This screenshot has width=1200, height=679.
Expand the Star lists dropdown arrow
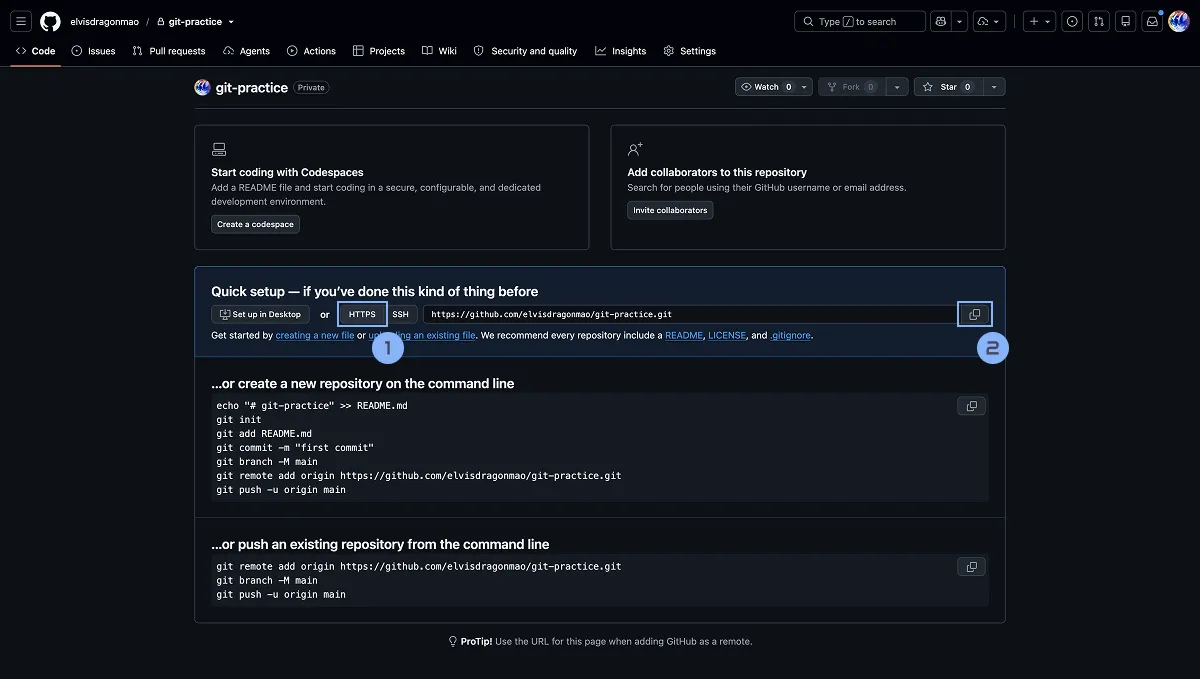click(994, 87)
